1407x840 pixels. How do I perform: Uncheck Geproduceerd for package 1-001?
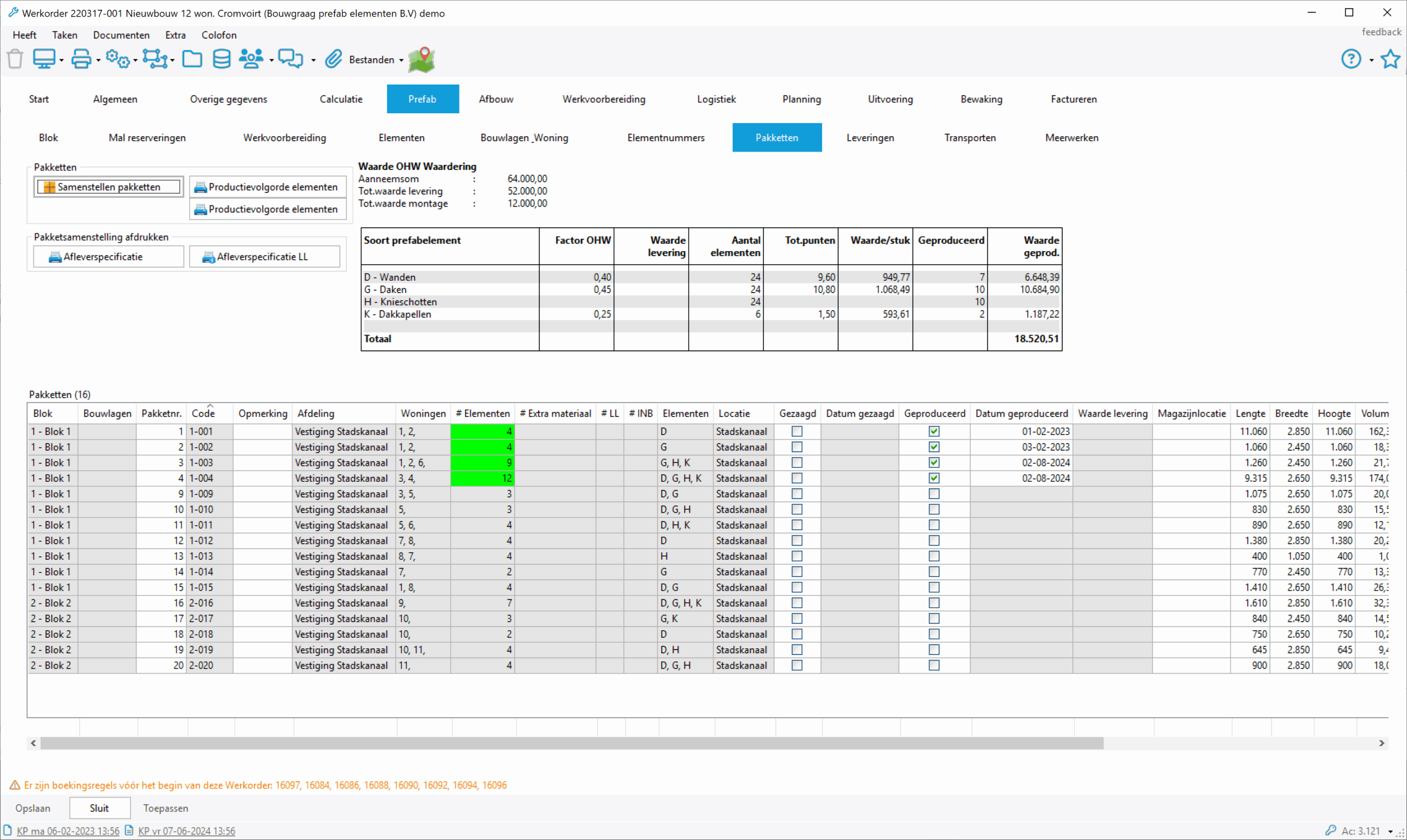pos(934,431)
